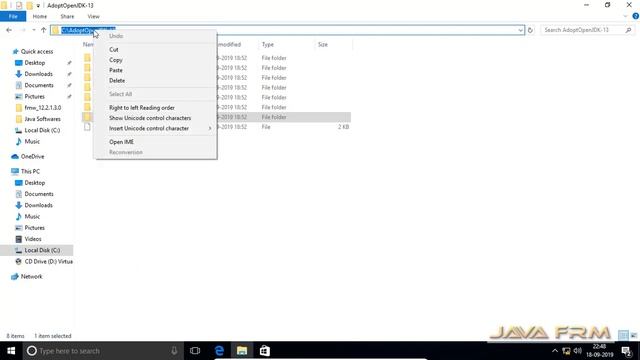The height and width of the screenshot is (360, 640).
Task: Click the network tray icon
Action: point(566,351)
